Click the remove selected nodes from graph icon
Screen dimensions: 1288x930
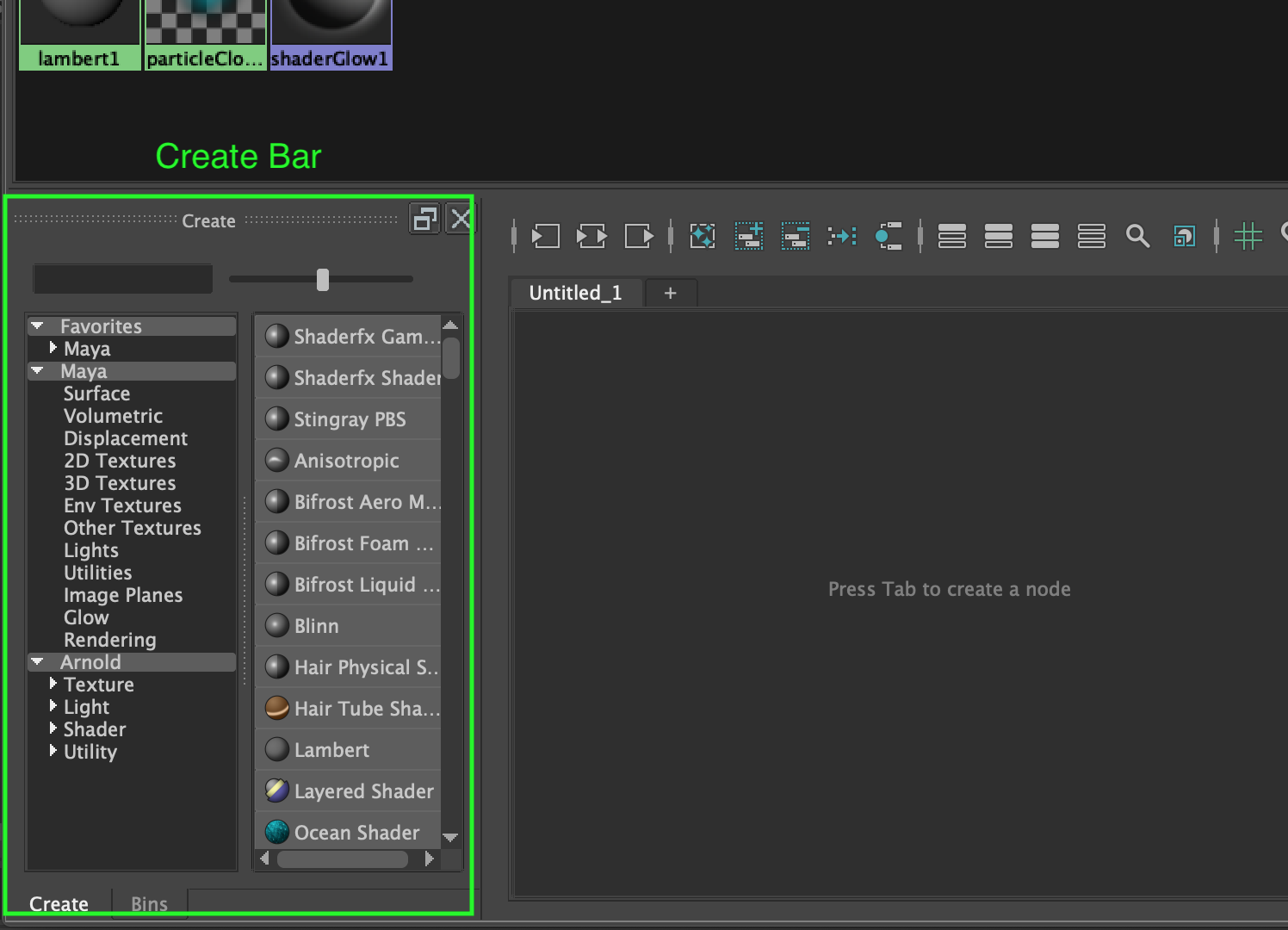(794, 236)
